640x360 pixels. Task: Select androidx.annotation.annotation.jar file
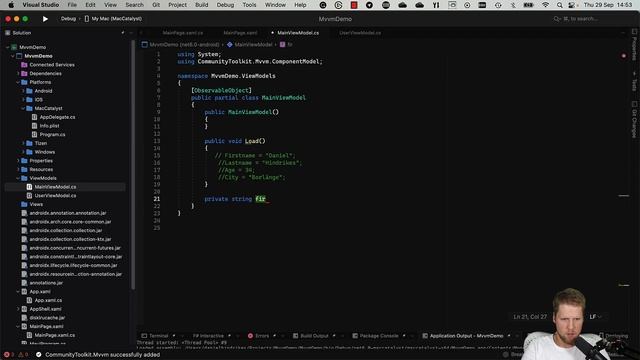(68, 213)
